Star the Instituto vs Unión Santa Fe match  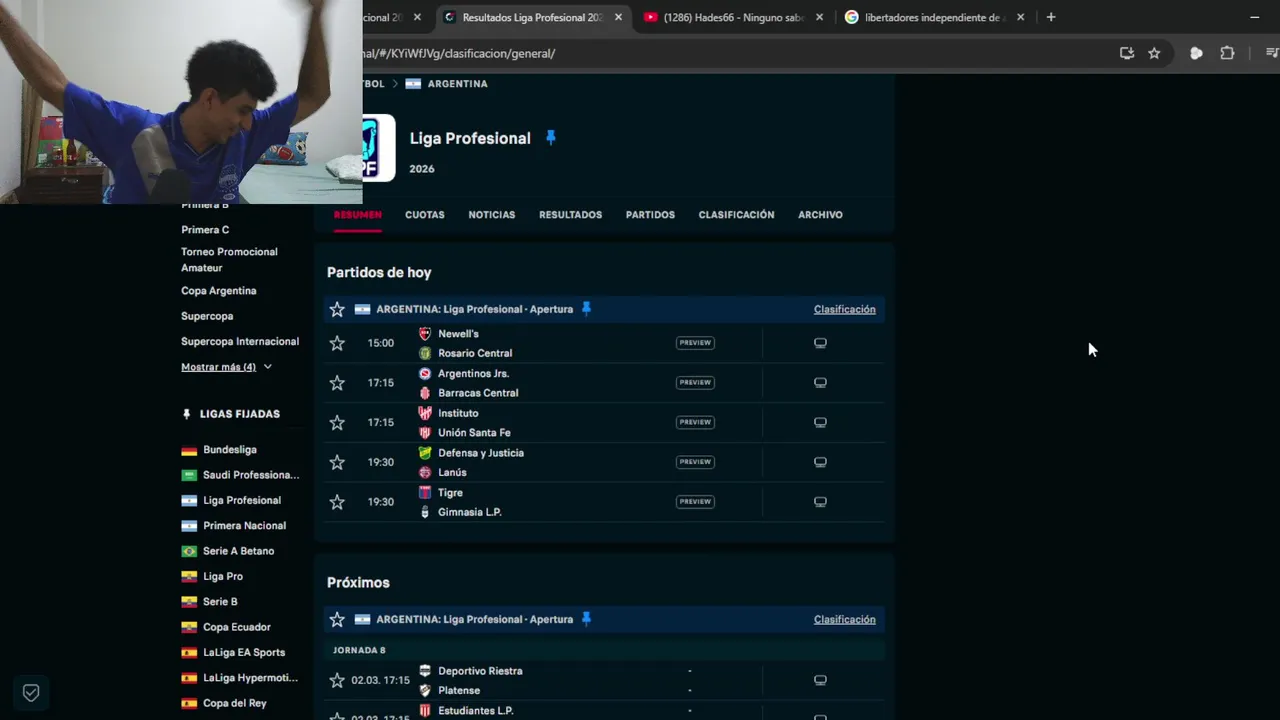coord(337,423)
